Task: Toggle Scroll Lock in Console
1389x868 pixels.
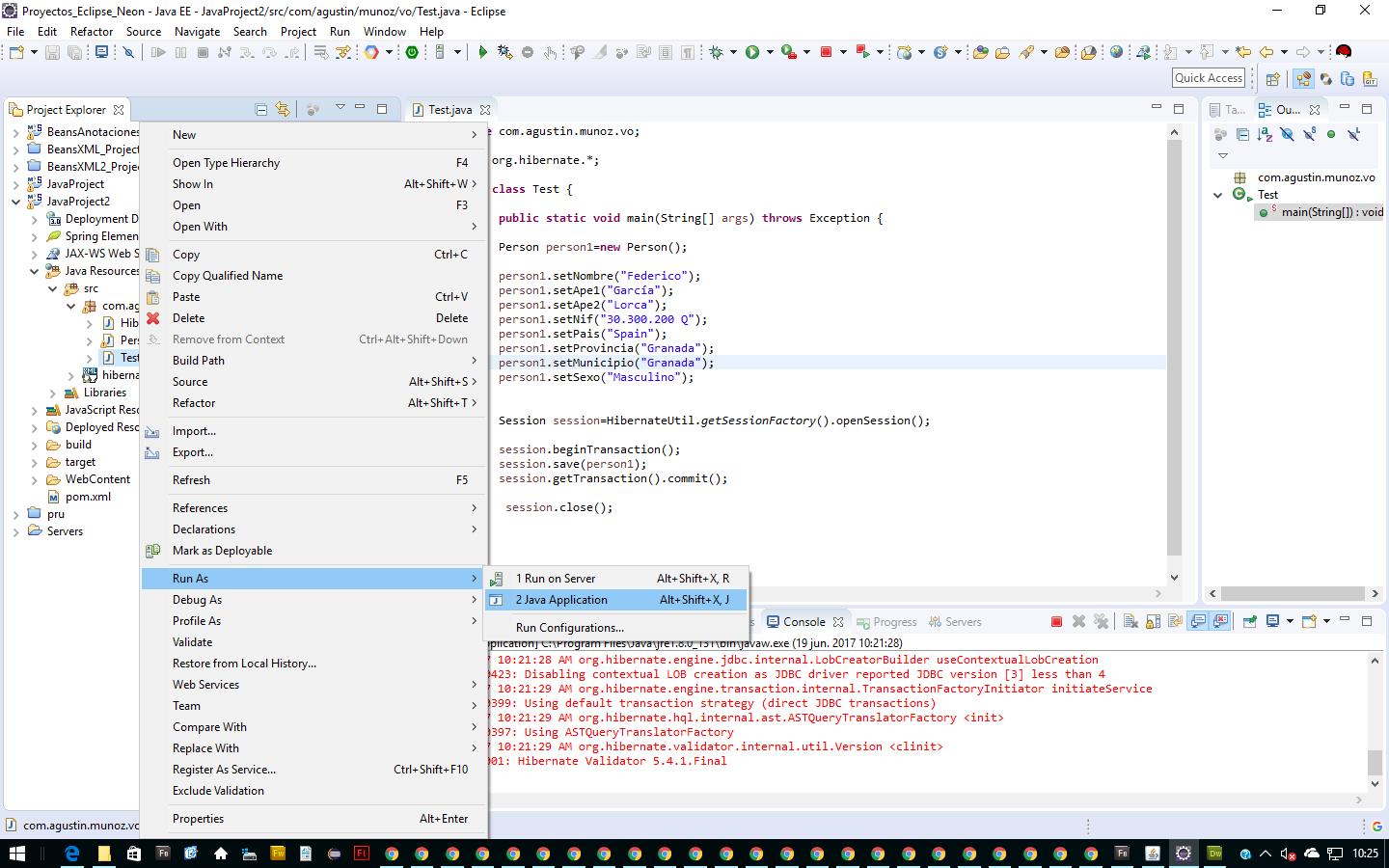Action: point(1153,622)
